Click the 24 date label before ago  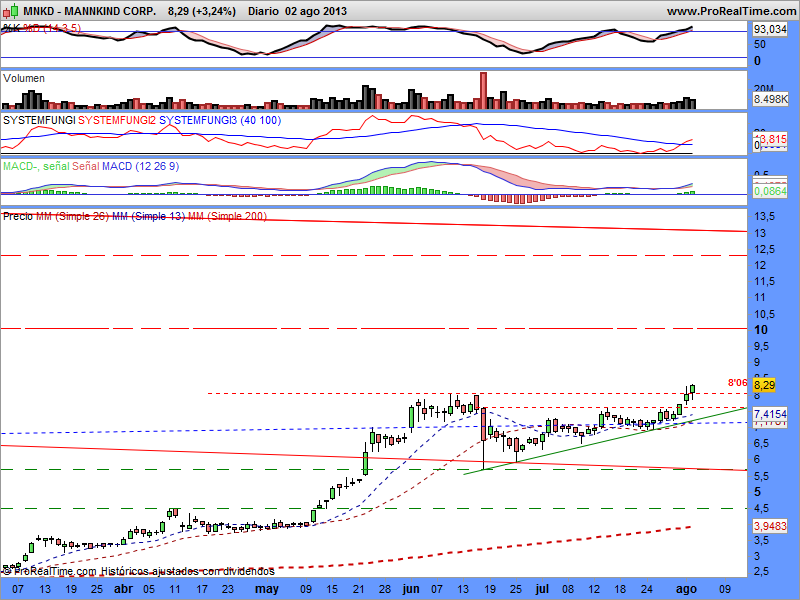pos(646,589)
